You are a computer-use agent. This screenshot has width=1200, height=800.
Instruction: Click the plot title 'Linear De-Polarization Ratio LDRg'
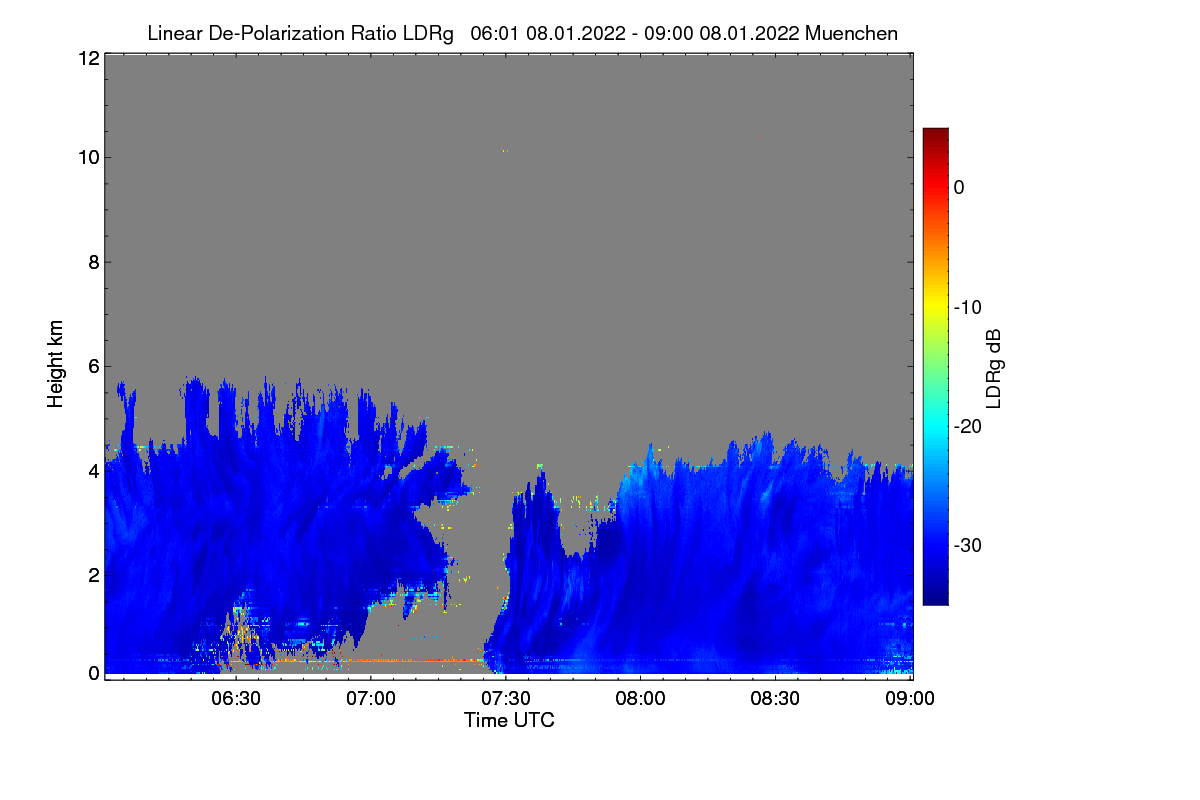tap(300, 33)
